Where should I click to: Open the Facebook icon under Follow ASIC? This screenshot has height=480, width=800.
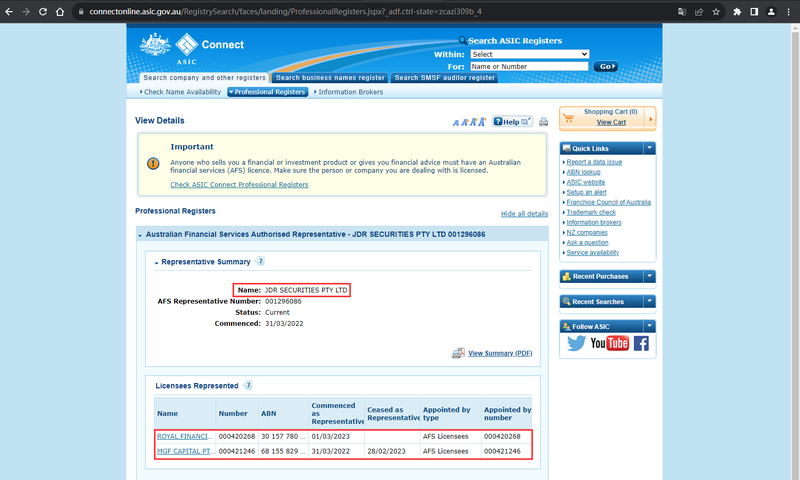coord(641,343)
